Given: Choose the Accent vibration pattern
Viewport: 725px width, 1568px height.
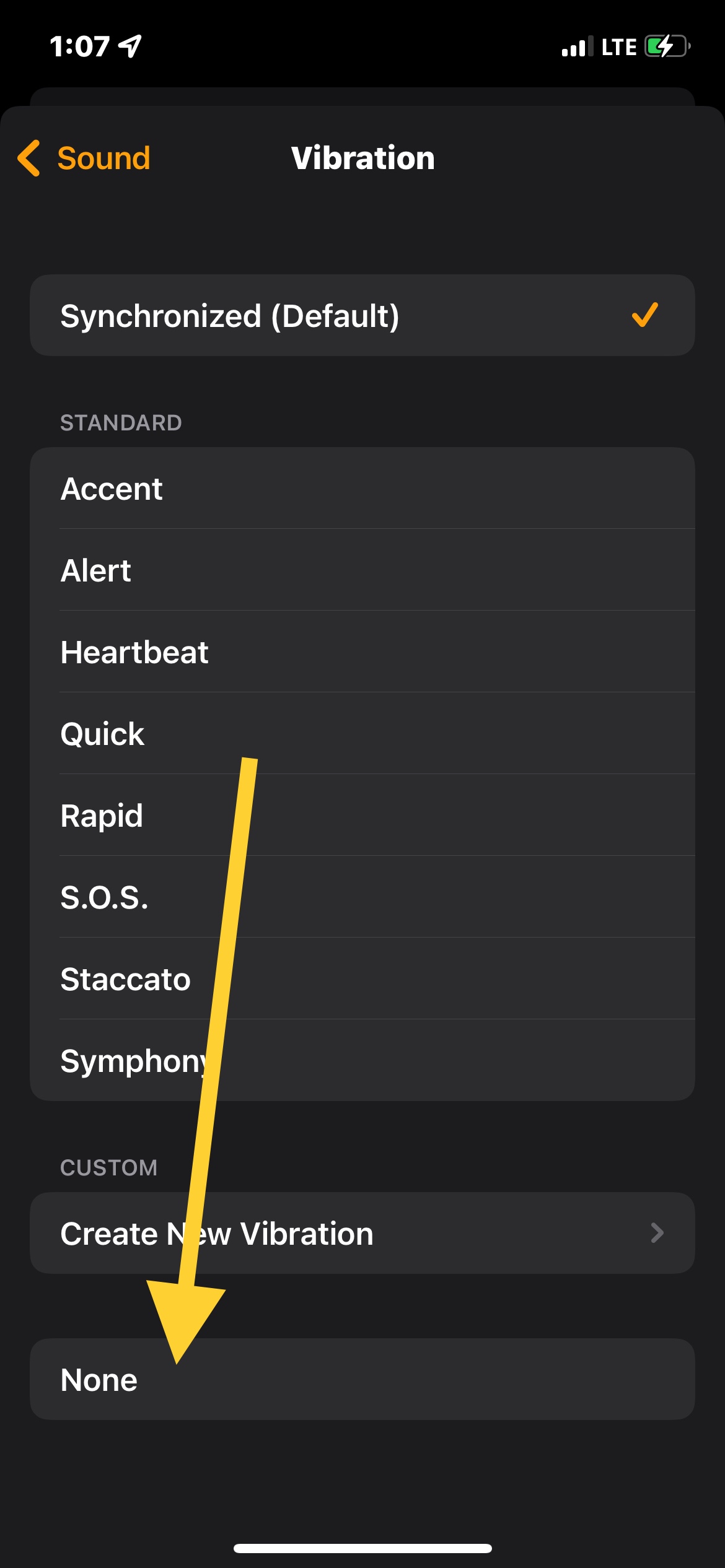Looking at the screenshot, I should [x=112, y=489].
